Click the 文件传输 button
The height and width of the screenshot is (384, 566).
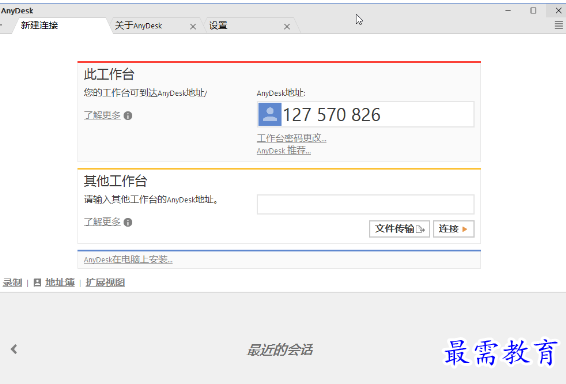399,229
